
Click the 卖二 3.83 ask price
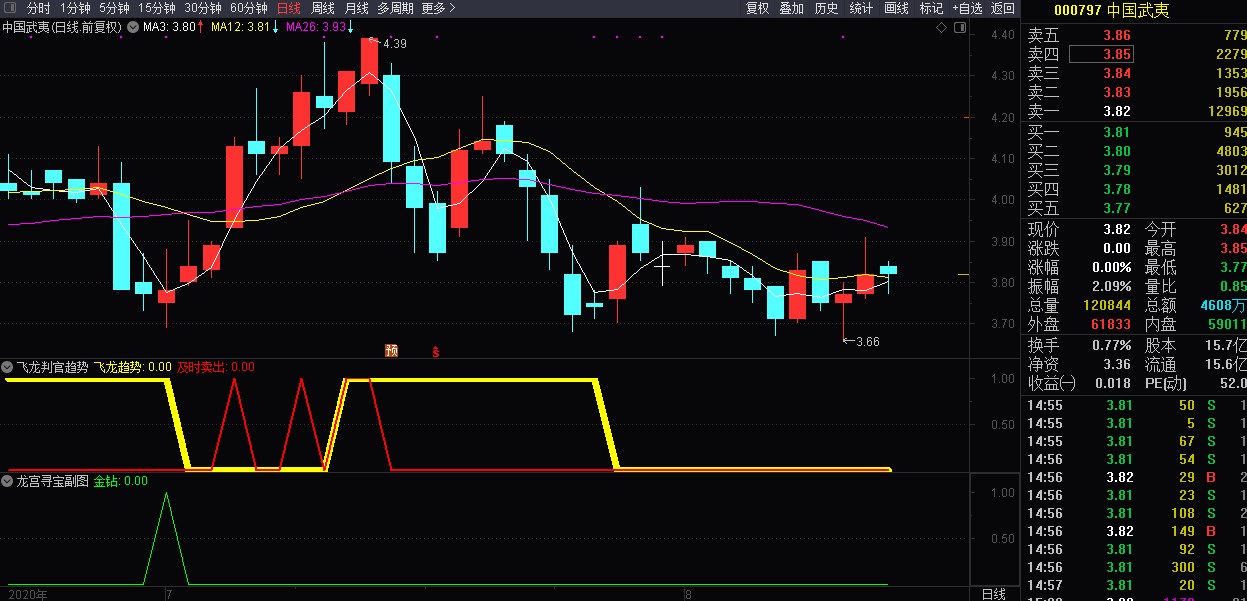pyautogui.click(x=1117, y=92)
